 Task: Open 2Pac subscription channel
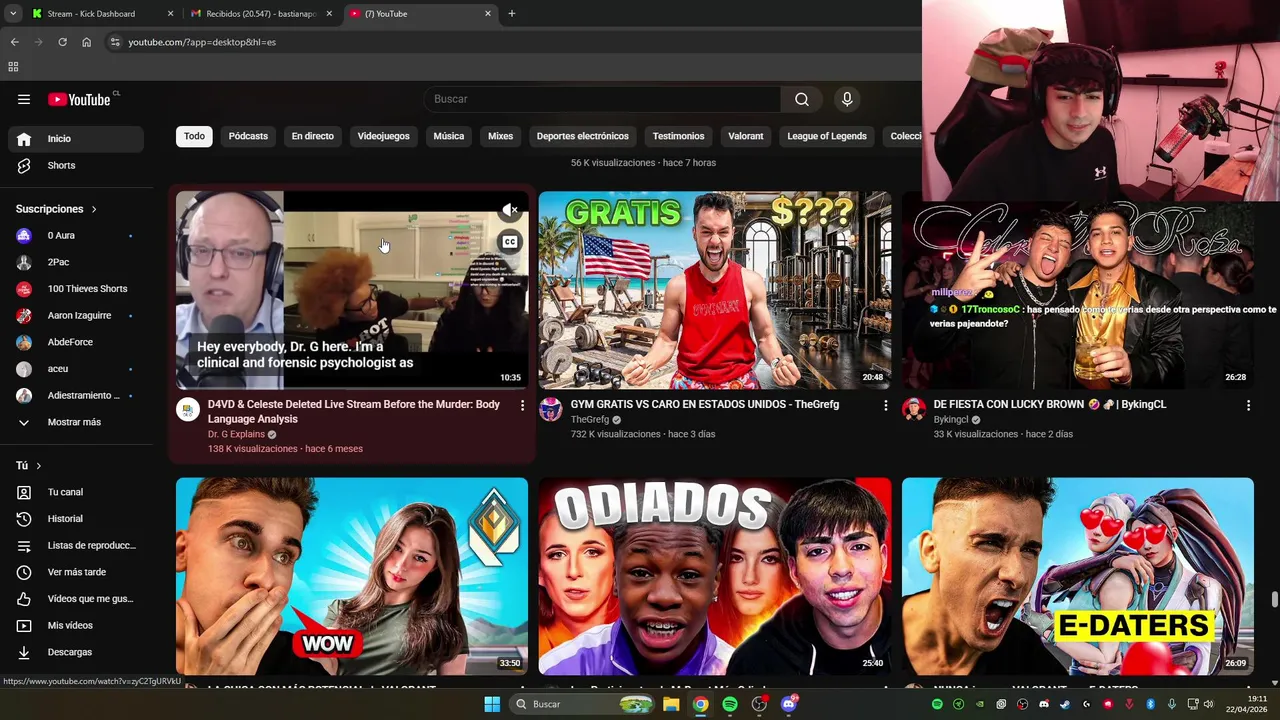point(76,262)
